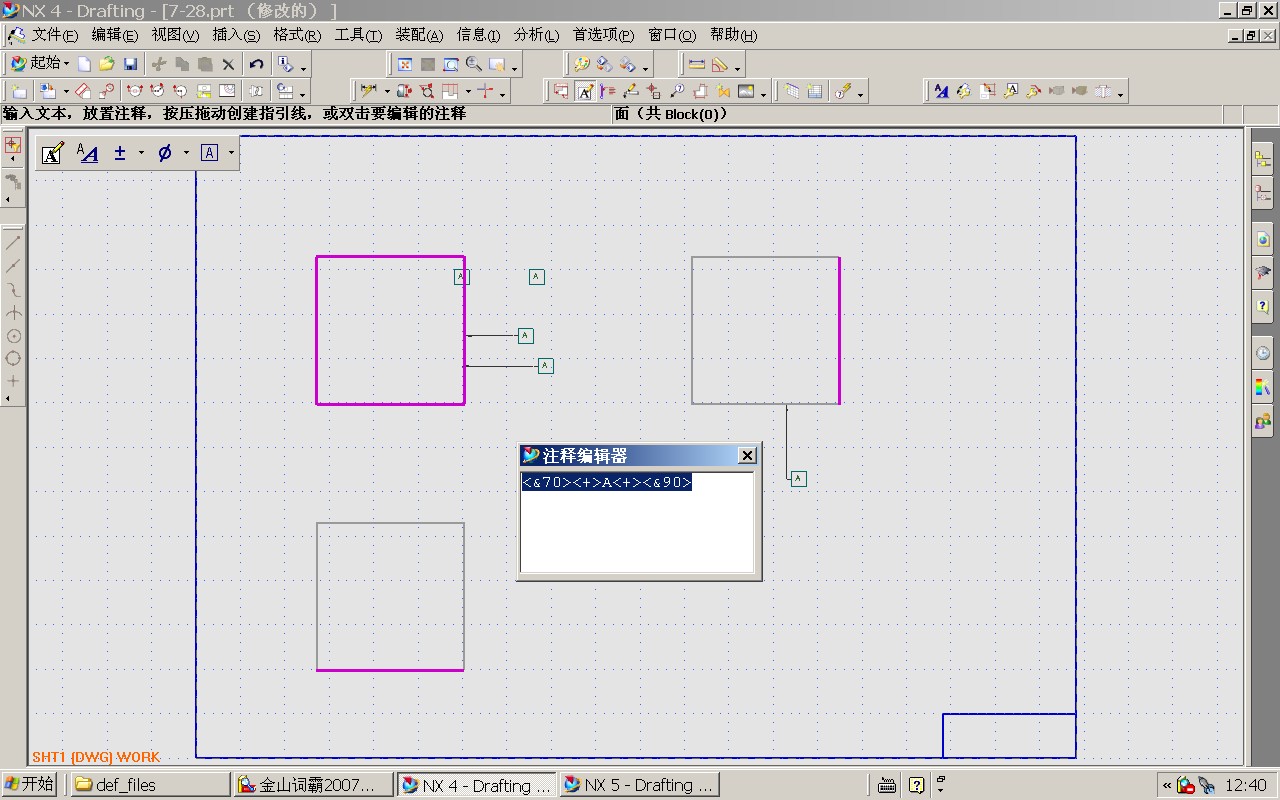Click the clock history icon on right bar
The height and width of the screenshot is (800, 1280).
coord(1263,352)
